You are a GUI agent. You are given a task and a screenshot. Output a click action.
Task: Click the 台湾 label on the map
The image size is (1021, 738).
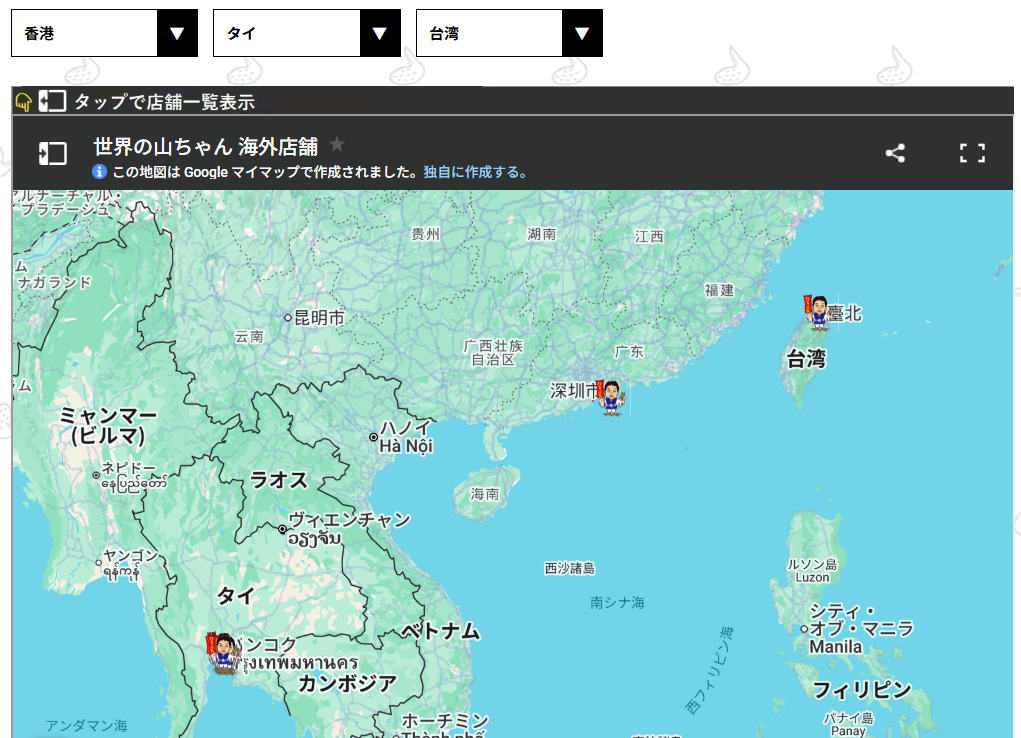805,359
